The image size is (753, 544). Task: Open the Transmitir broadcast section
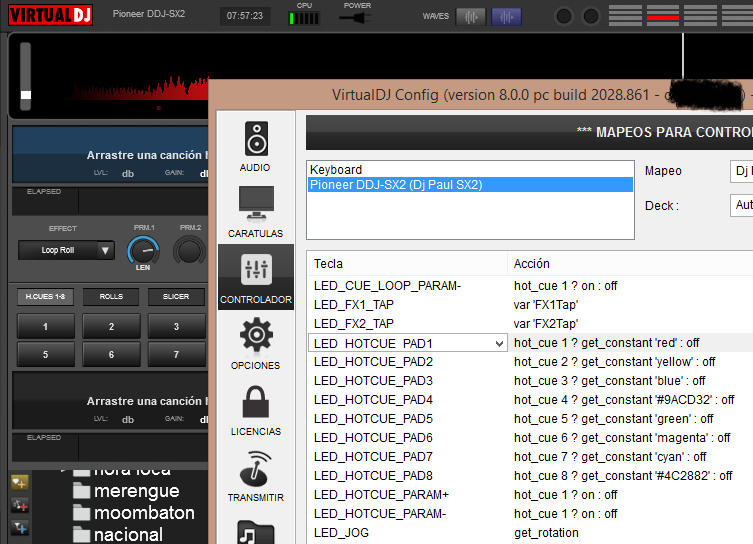(x=256, y=475)
